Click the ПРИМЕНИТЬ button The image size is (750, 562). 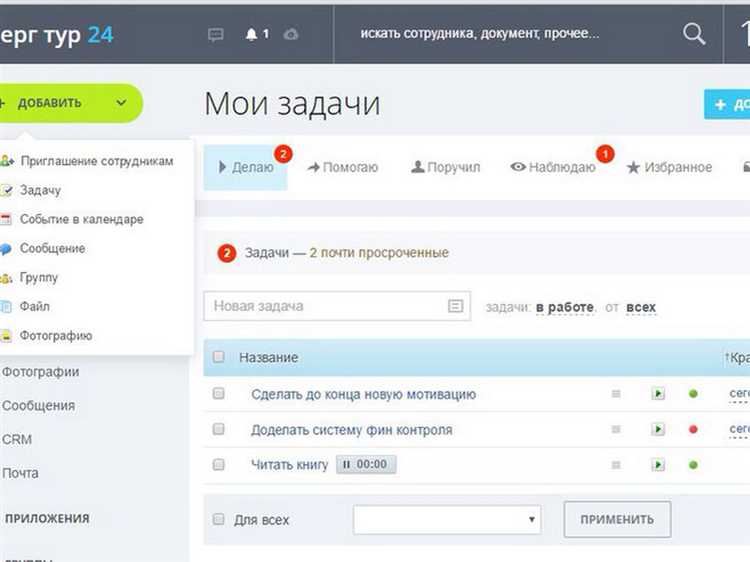click(x=617, y=519)
